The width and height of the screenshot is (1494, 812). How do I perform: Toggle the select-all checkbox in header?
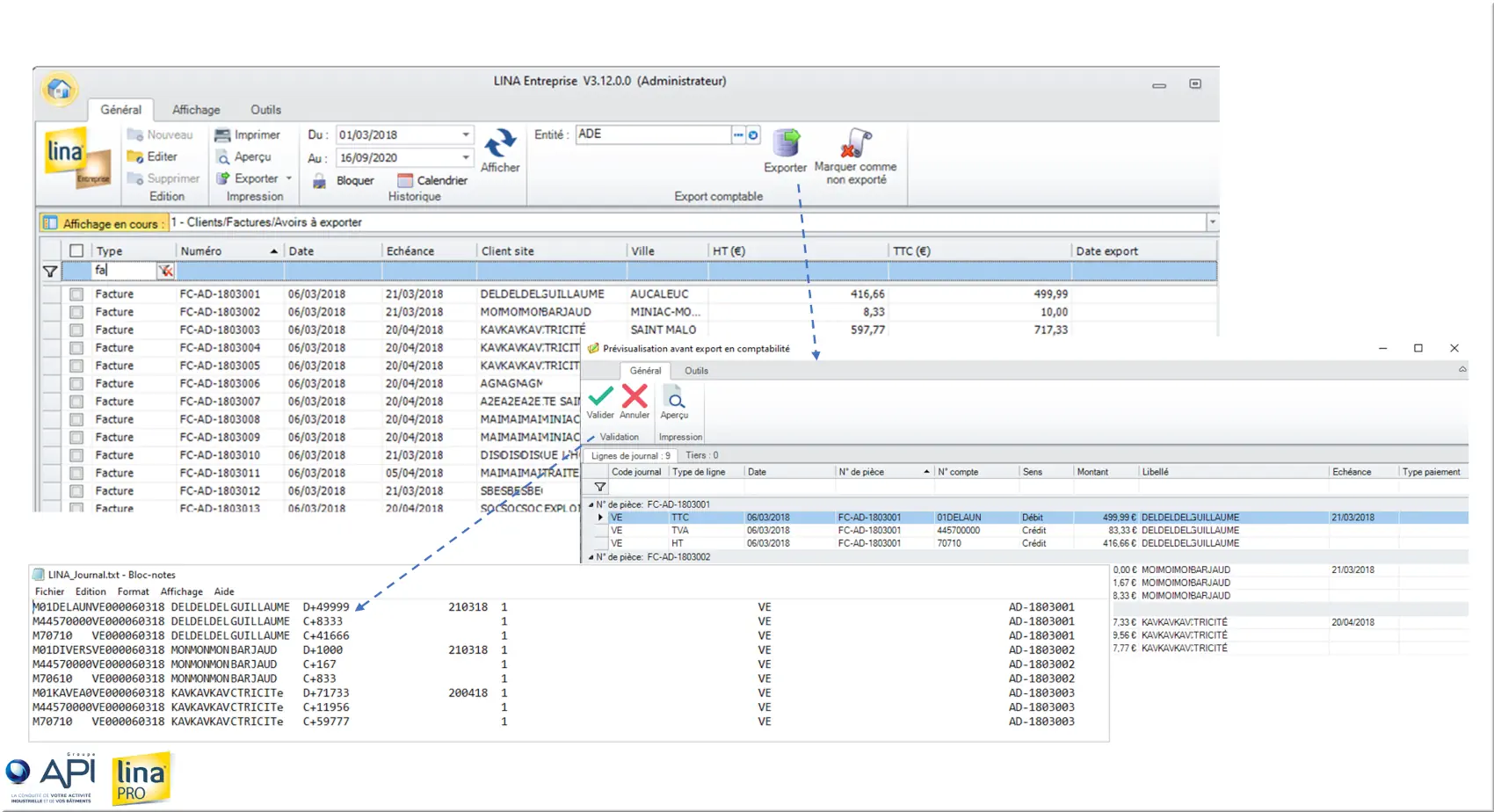(x=76, y=251)
